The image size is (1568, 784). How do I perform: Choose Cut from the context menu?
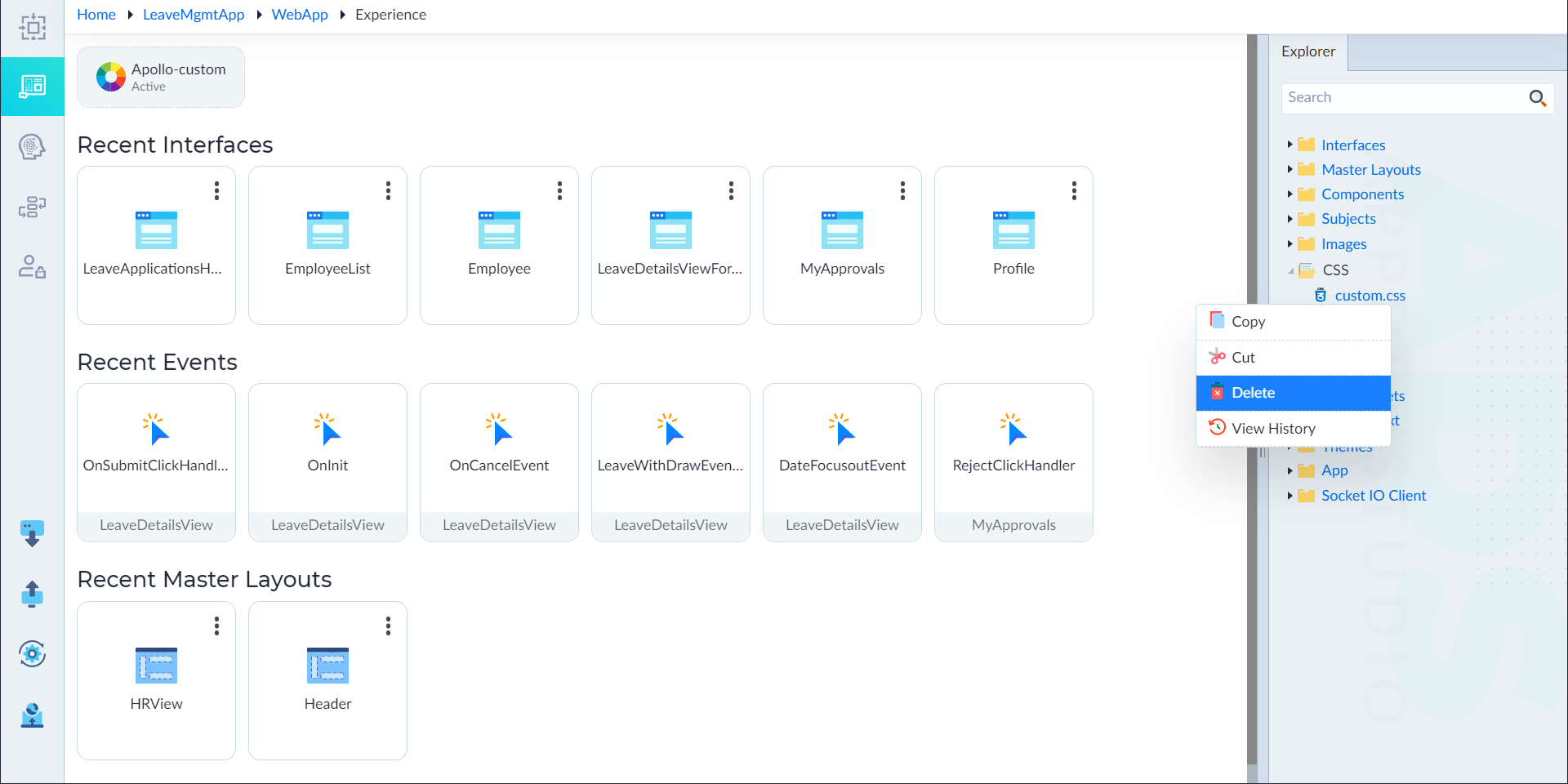[1294, 358]
